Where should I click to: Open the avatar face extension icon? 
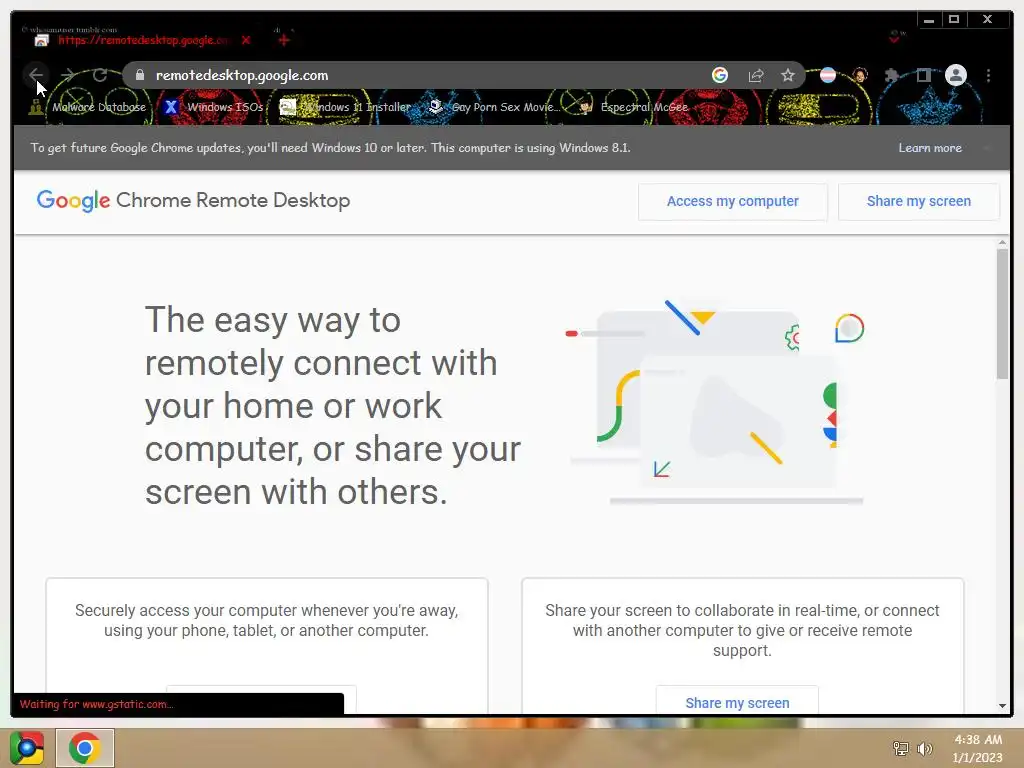coord(860,76)
